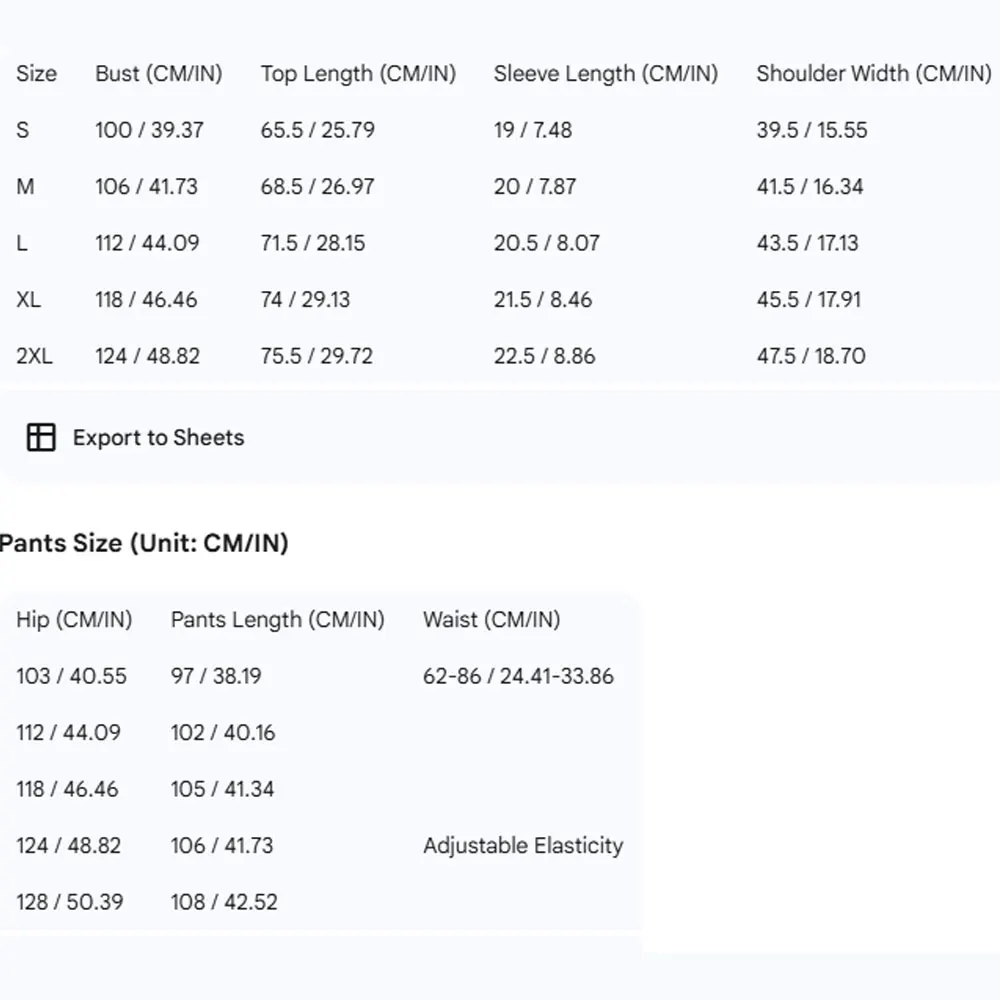Click sleeve length value 20.5 / 8.07
Screen dimensions: 1000x1000
click(546, 243)
